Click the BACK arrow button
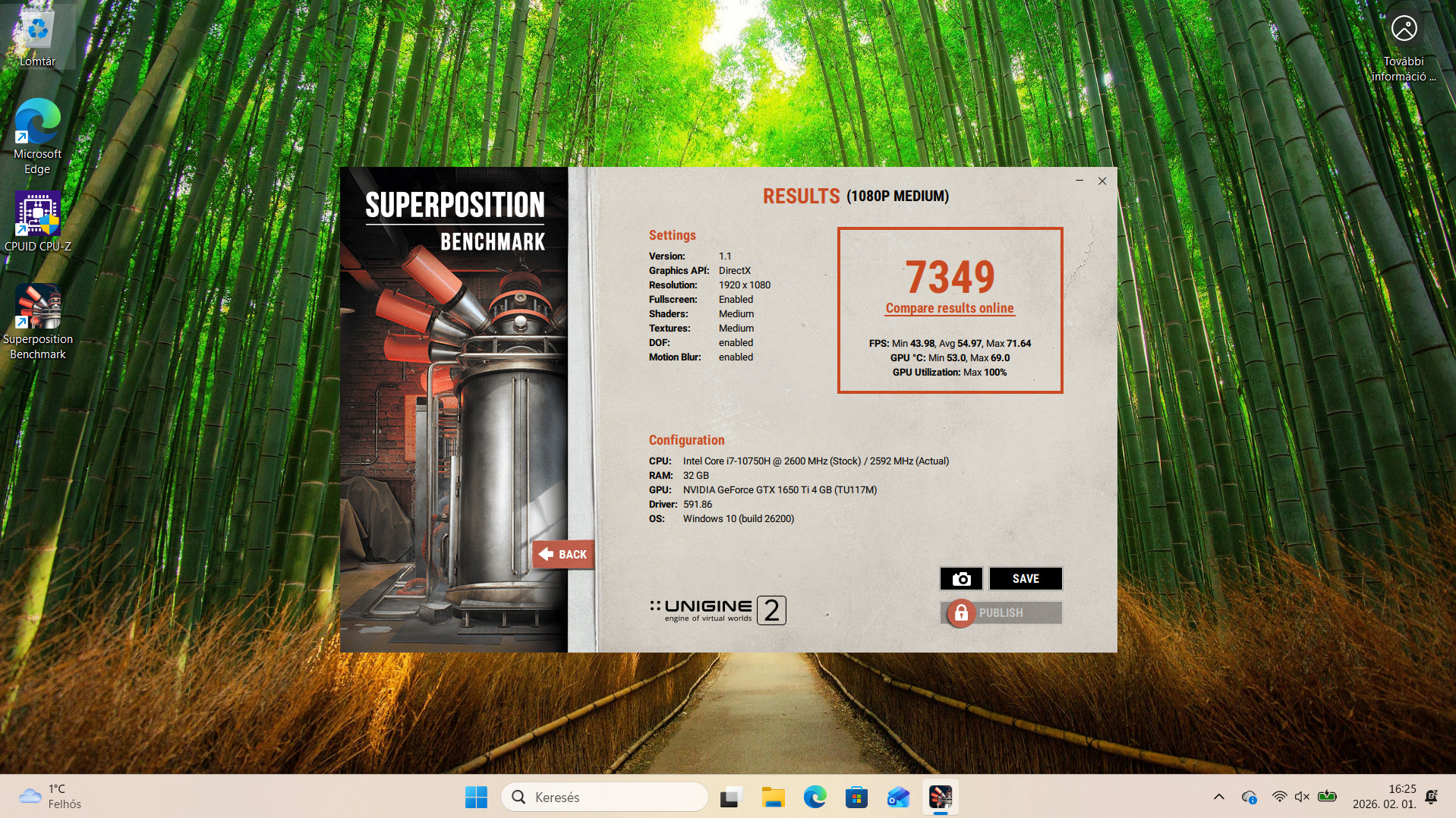Screen dimensions: 1456x818 click(563, 555)
